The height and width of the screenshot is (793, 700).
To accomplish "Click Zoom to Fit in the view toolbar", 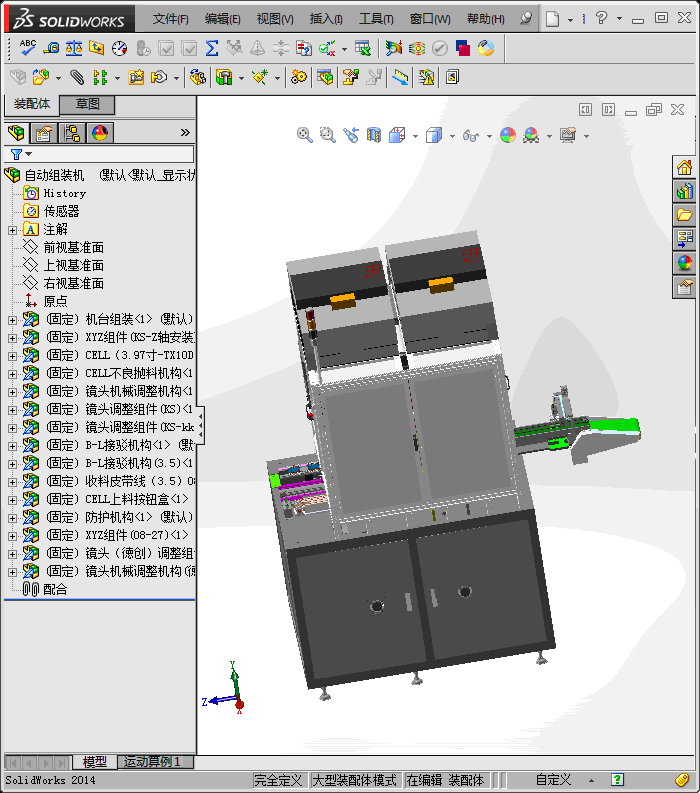I will (304, 135).
